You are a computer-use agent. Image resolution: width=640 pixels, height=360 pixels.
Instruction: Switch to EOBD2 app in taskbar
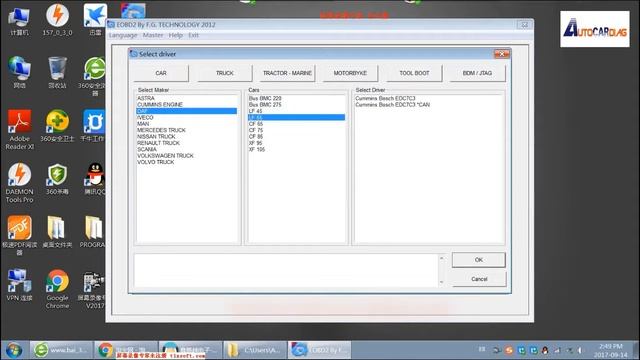click(x=319, y=350)
